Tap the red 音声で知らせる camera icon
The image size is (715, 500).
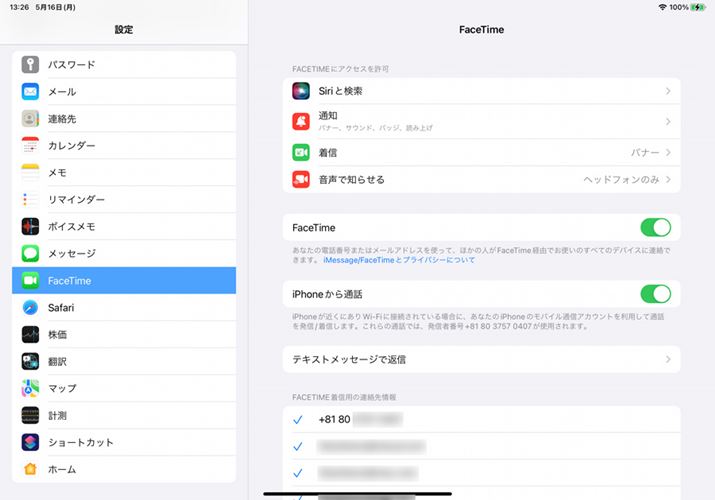[x=301, y=179]
